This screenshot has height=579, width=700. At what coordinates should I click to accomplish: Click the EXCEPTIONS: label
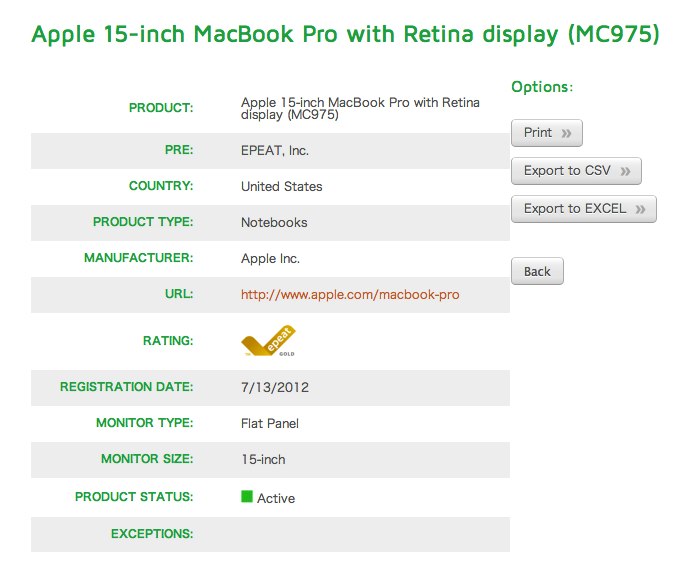152,533
